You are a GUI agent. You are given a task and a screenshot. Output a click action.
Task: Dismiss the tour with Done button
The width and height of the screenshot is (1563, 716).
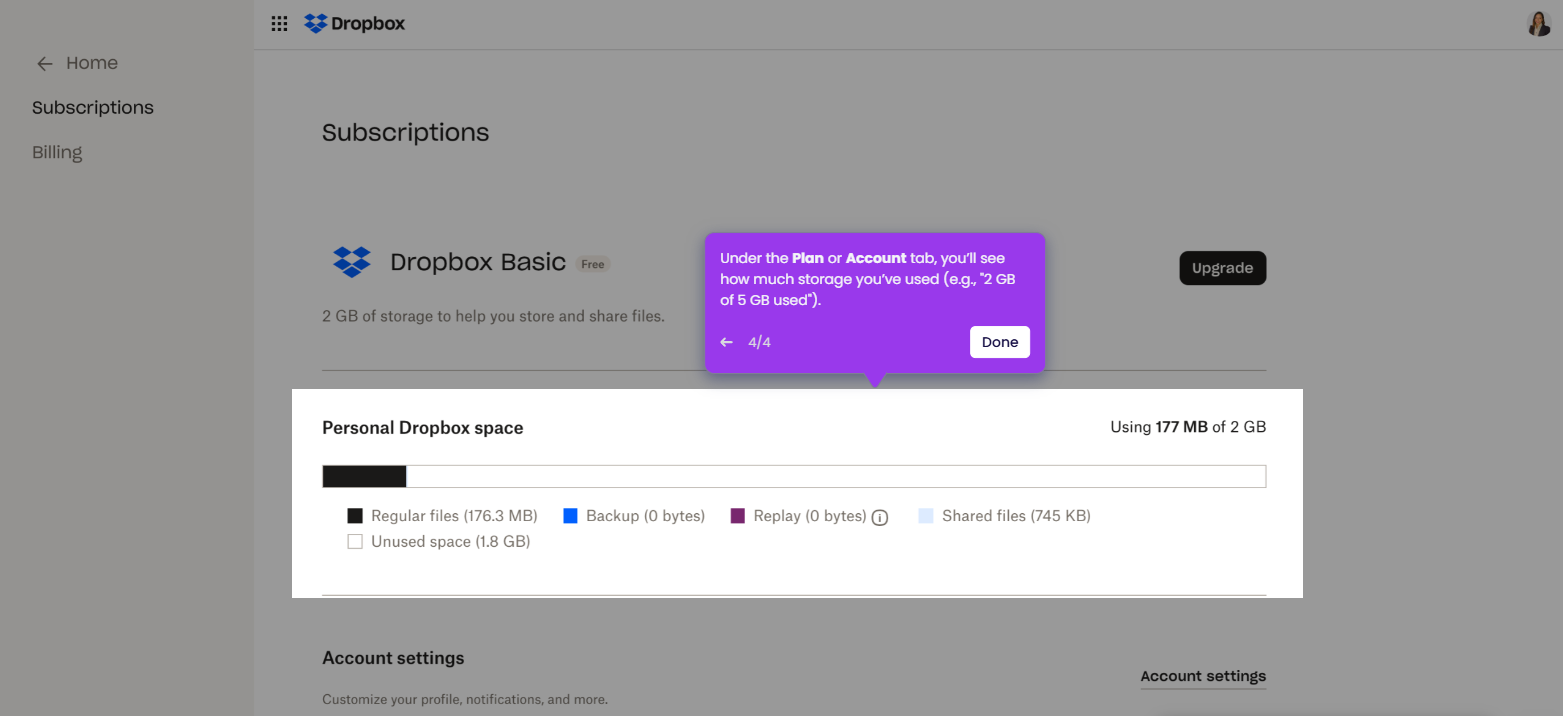[1000, 342]
